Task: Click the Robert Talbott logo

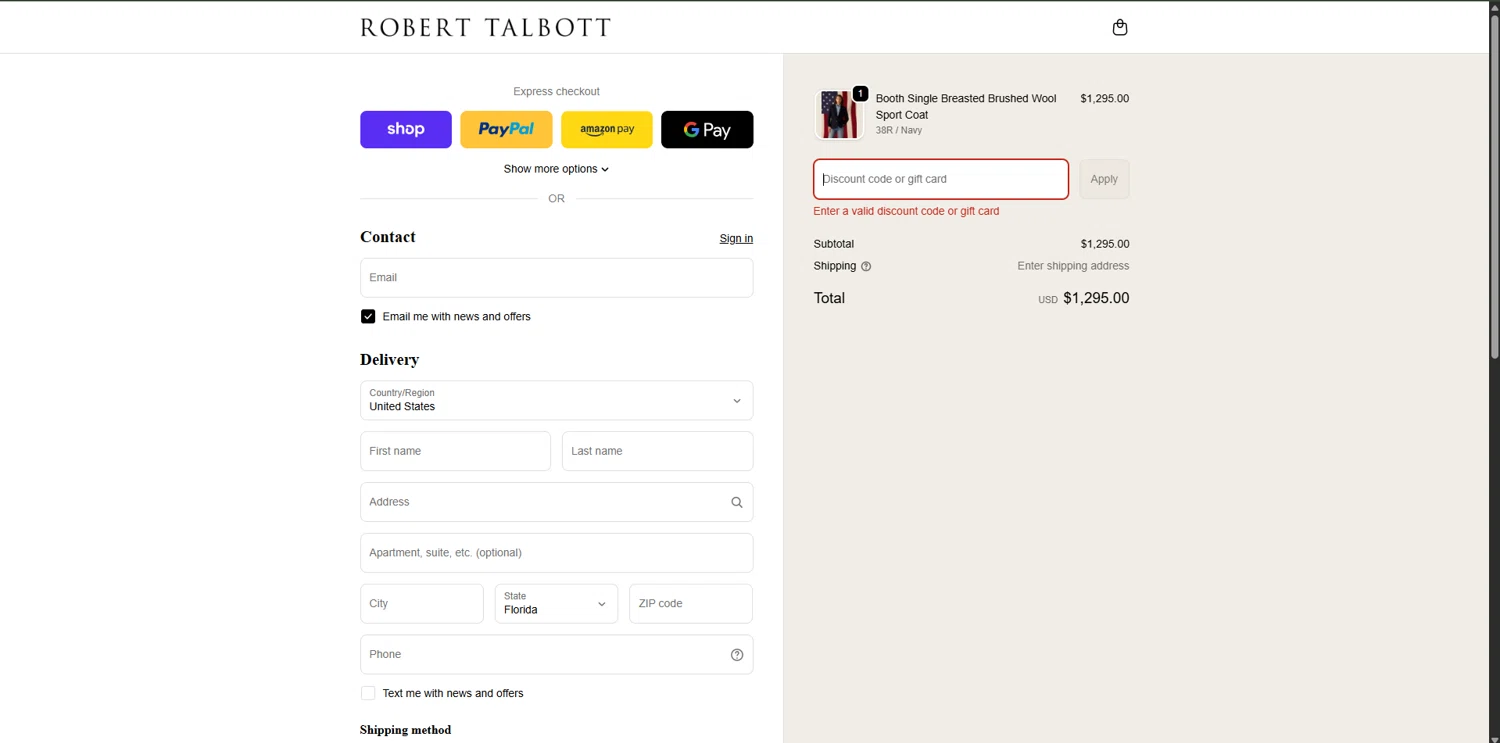Action: point(486,27)
